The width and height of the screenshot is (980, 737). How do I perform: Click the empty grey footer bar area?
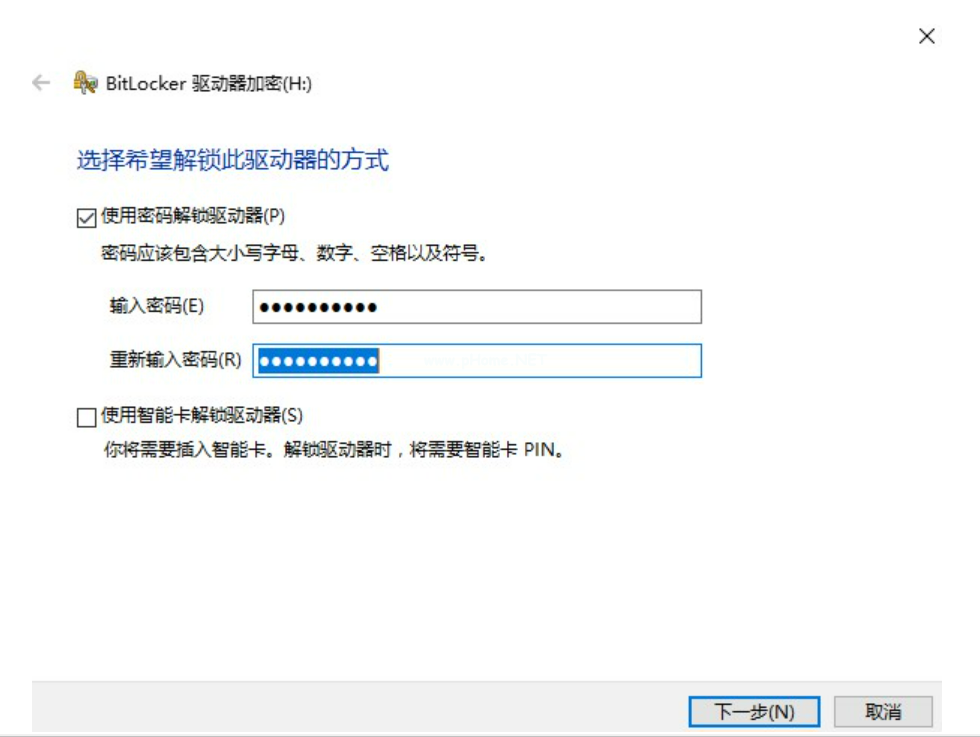click(x=359, y=706)
